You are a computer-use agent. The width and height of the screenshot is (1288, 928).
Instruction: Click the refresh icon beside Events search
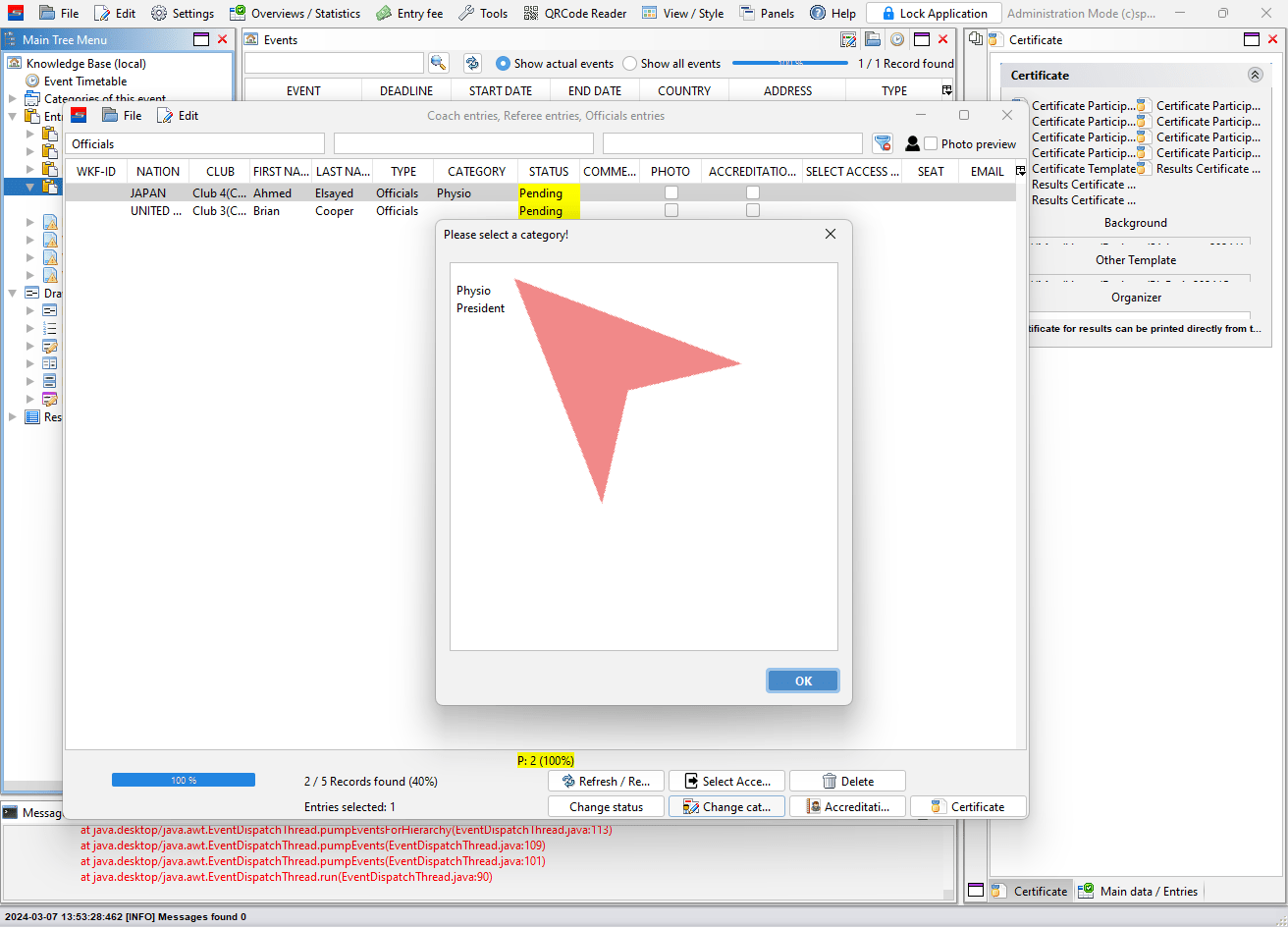[472, 63]
